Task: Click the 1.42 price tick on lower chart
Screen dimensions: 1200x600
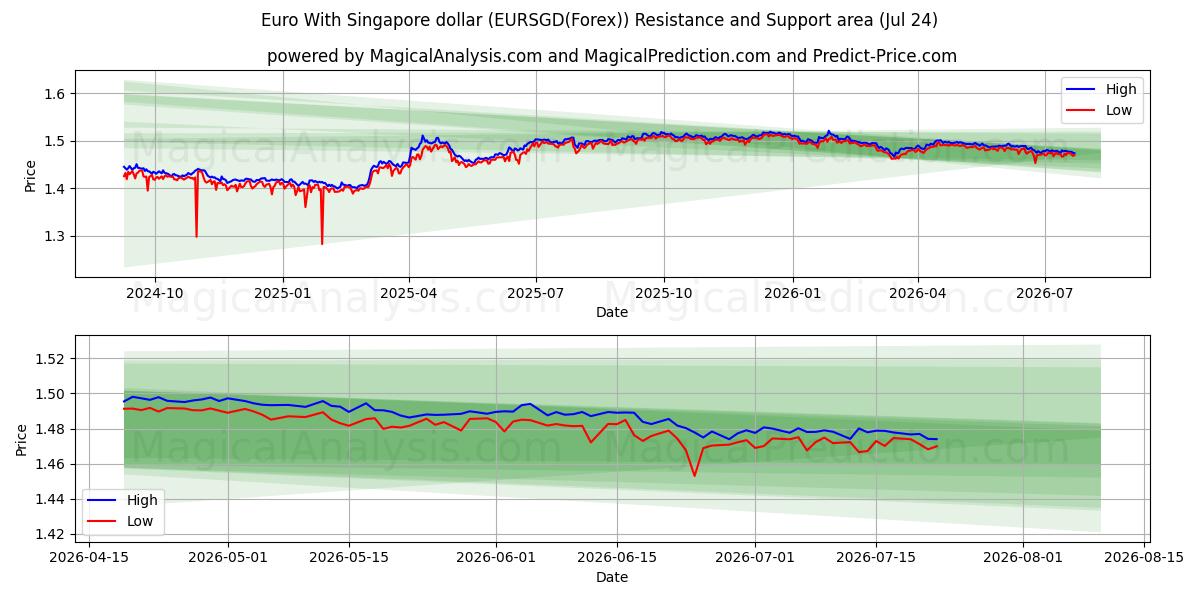Action: pos(52,534)
